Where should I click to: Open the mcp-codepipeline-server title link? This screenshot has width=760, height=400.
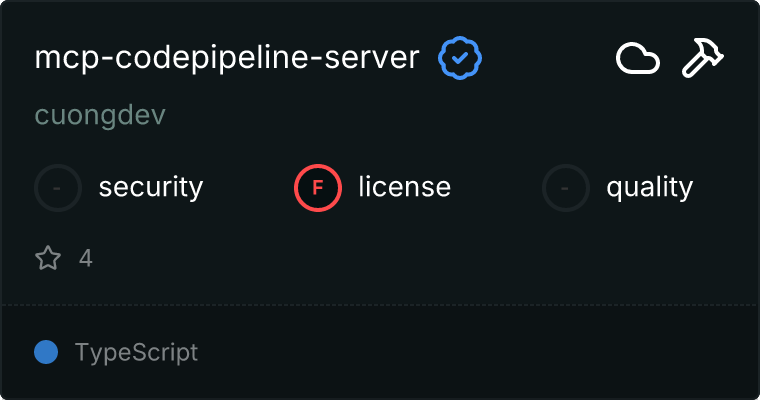pyautogui.click(x=227, y=59)
